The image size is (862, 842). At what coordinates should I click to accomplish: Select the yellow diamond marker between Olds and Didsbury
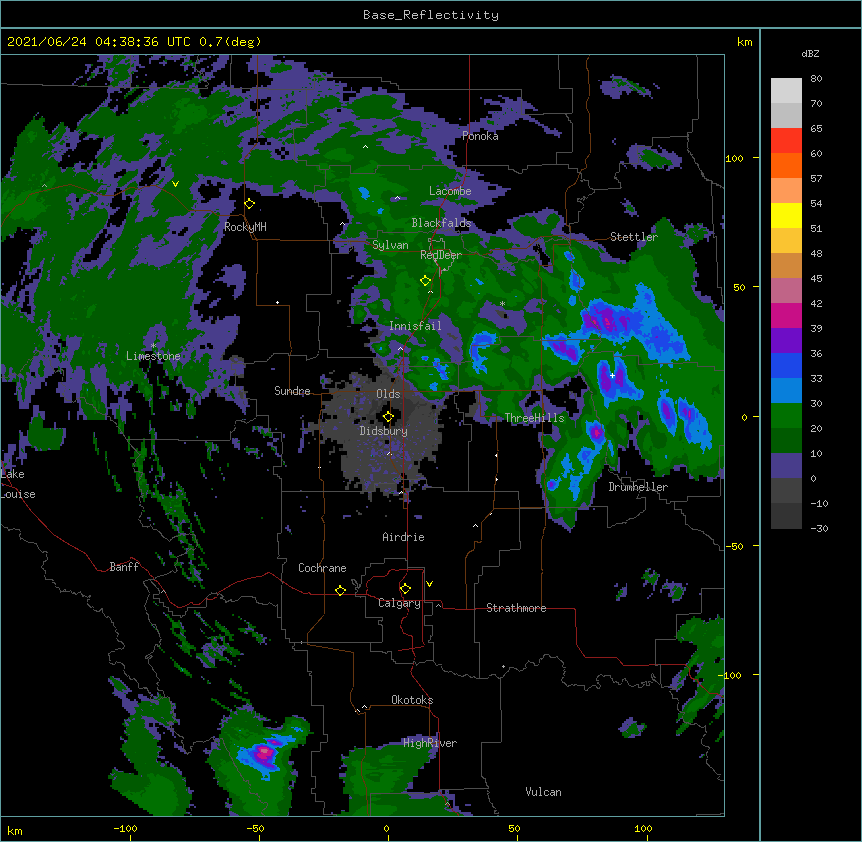[x=388, y=417]
